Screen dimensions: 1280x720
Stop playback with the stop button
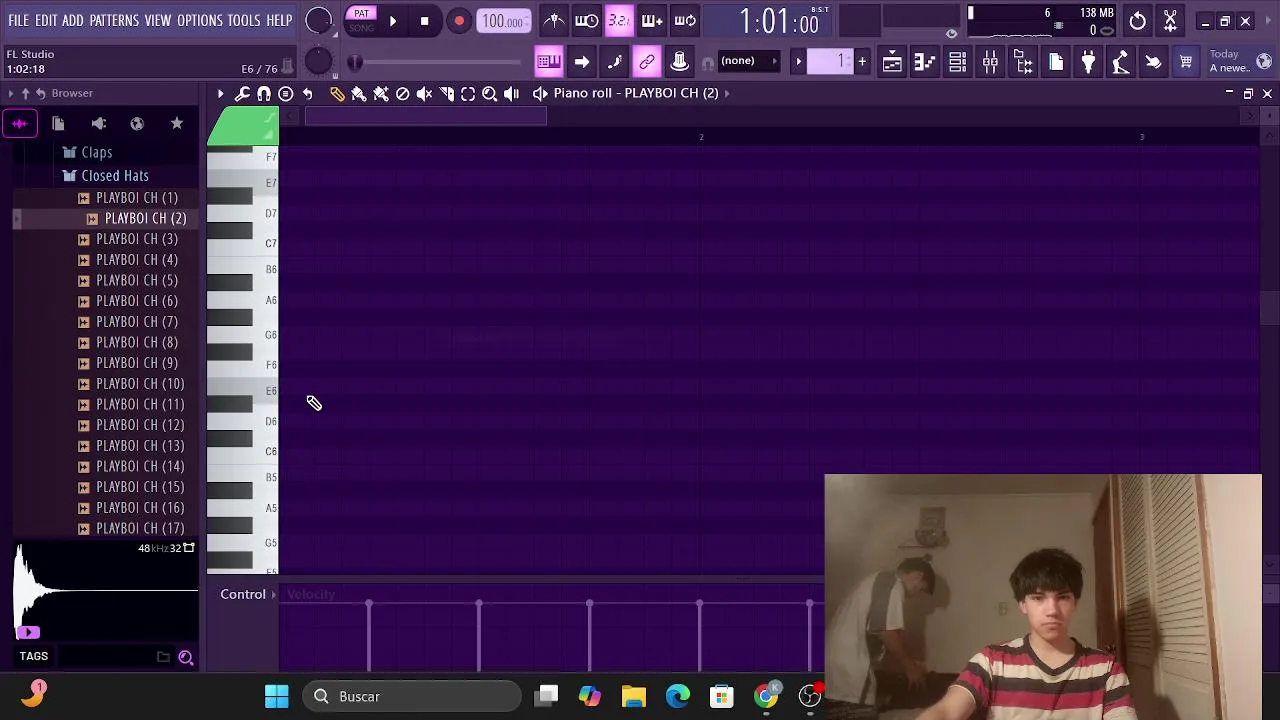click(424, 20)
